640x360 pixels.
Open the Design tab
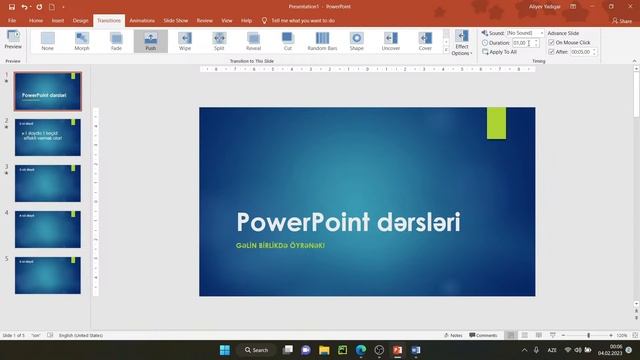[x=80, y=20]
